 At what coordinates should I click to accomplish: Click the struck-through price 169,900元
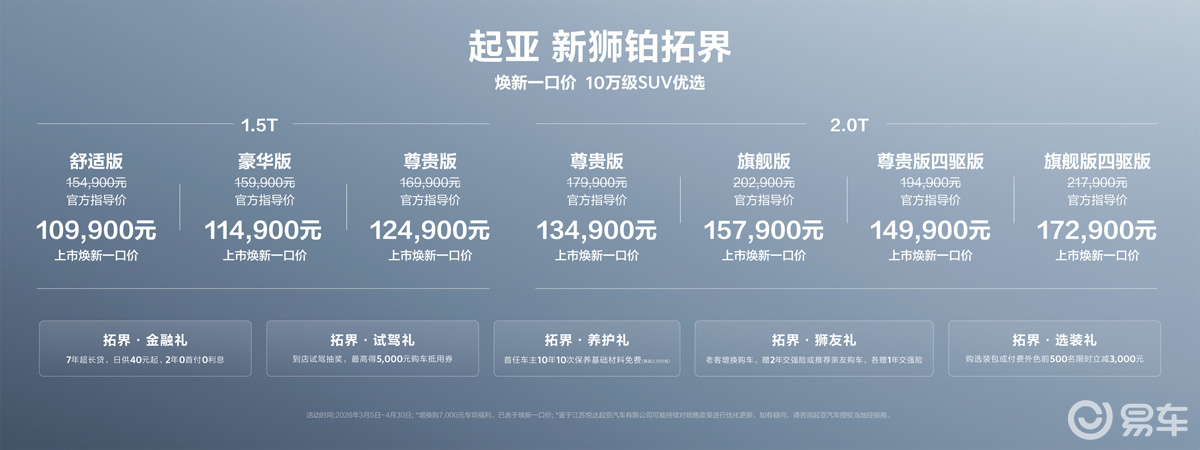[x=430, y=183]
